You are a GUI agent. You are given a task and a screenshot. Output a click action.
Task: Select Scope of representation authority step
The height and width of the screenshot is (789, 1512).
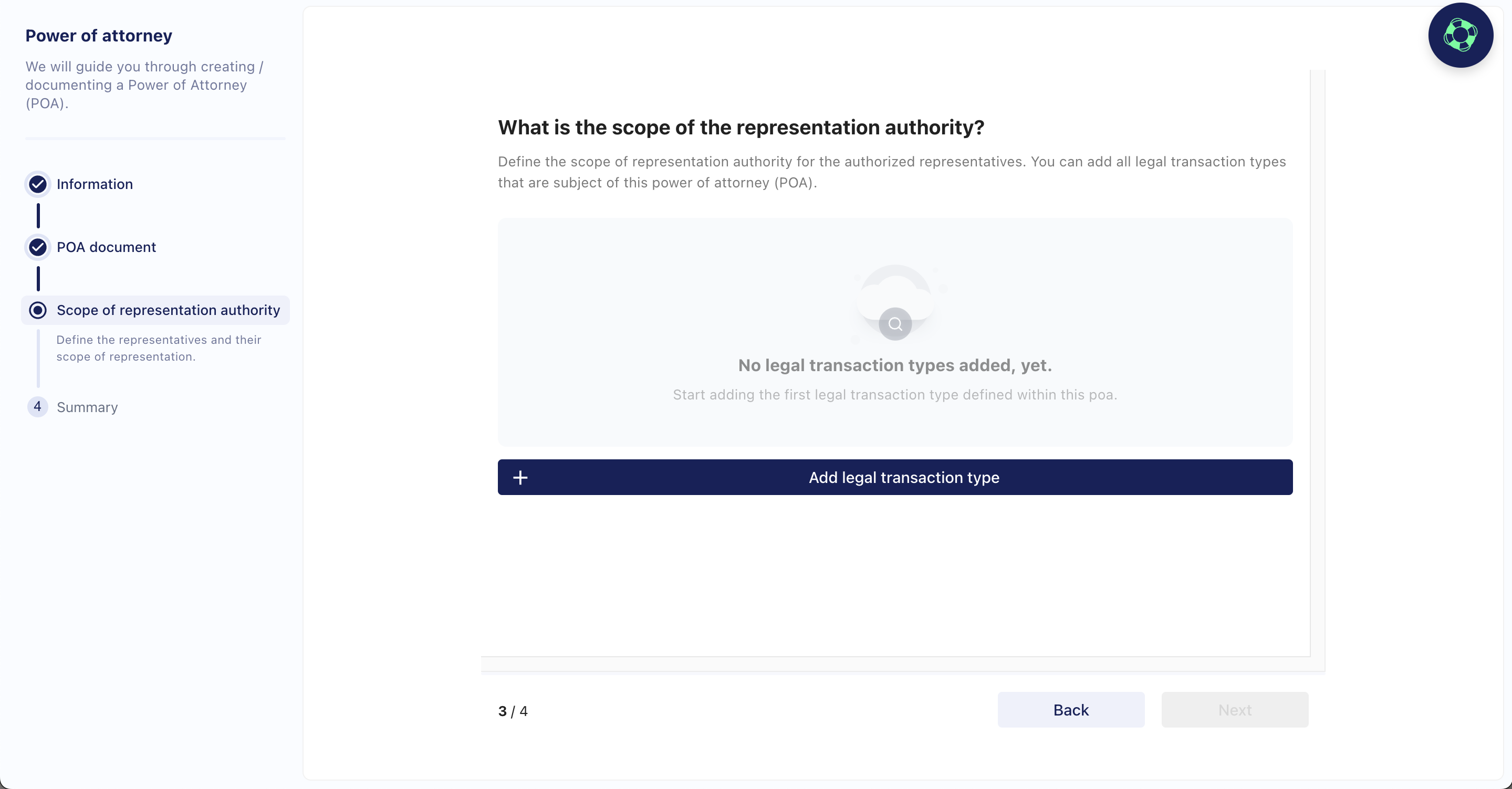(x=168, y=310)
